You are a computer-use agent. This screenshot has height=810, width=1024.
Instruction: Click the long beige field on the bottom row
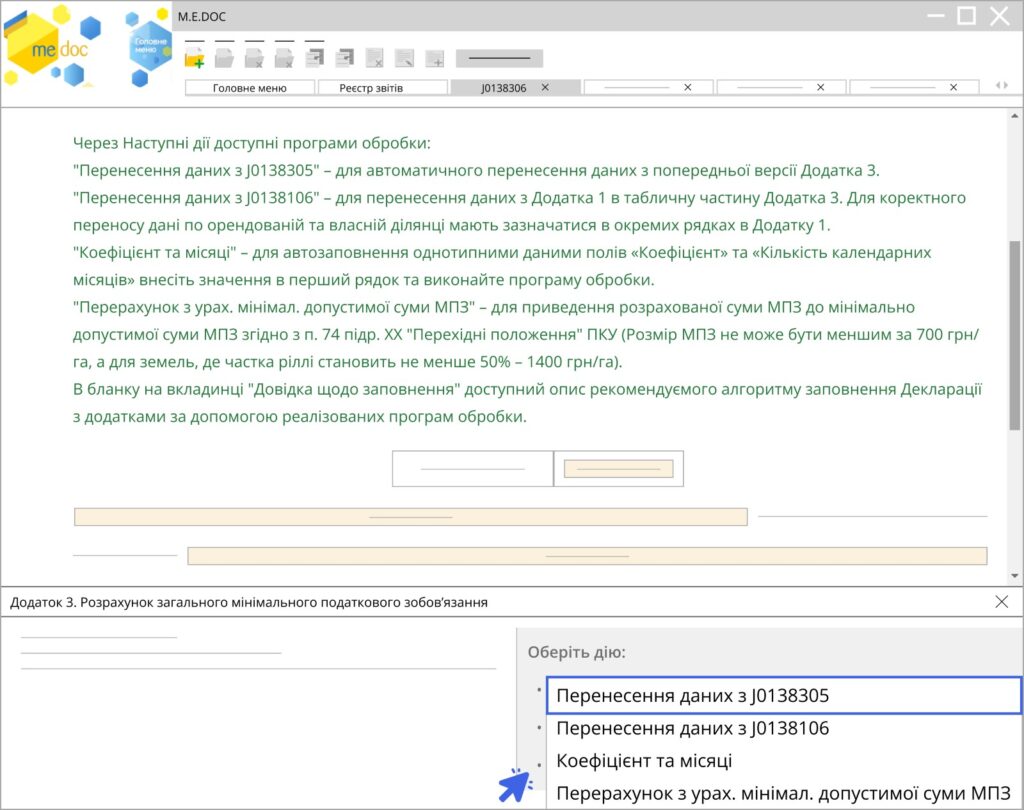point(587,556)
